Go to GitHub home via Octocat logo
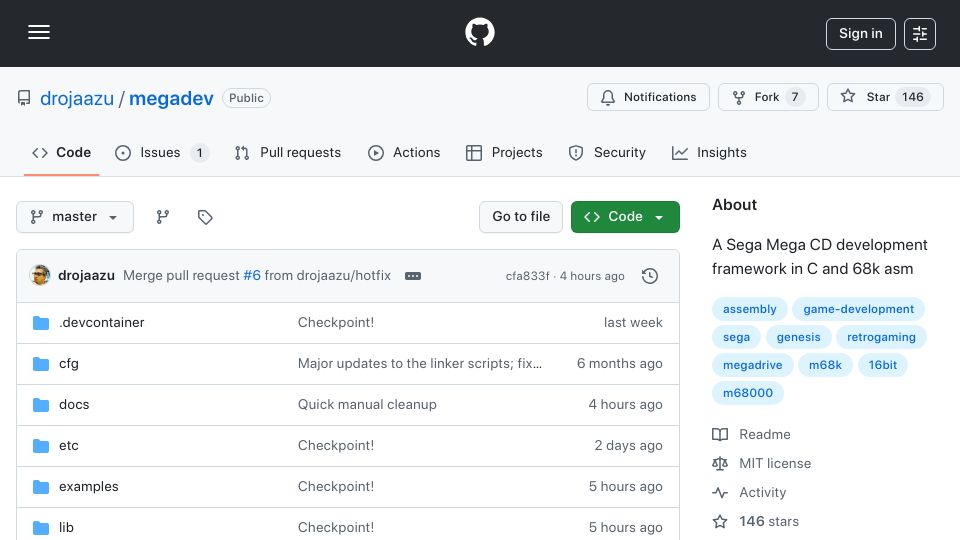This screenshot has width=960, height=540. point(479,32)
